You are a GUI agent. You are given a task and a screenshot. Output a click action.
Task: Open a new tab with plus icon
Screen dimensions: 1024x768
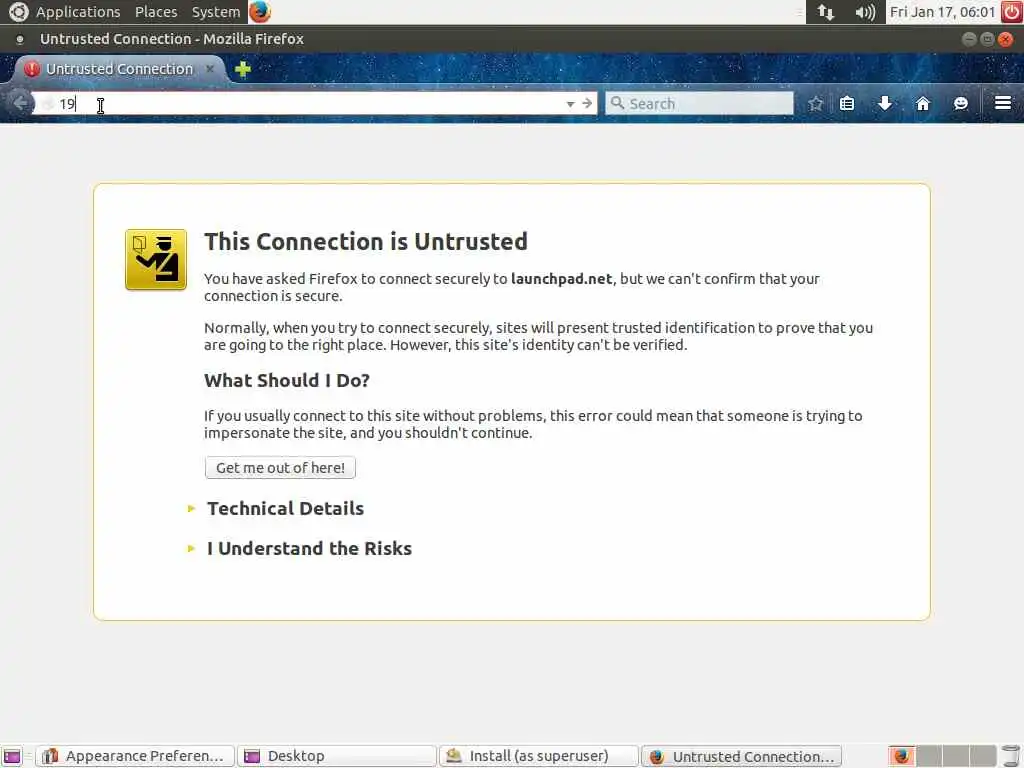click(243, 69)
